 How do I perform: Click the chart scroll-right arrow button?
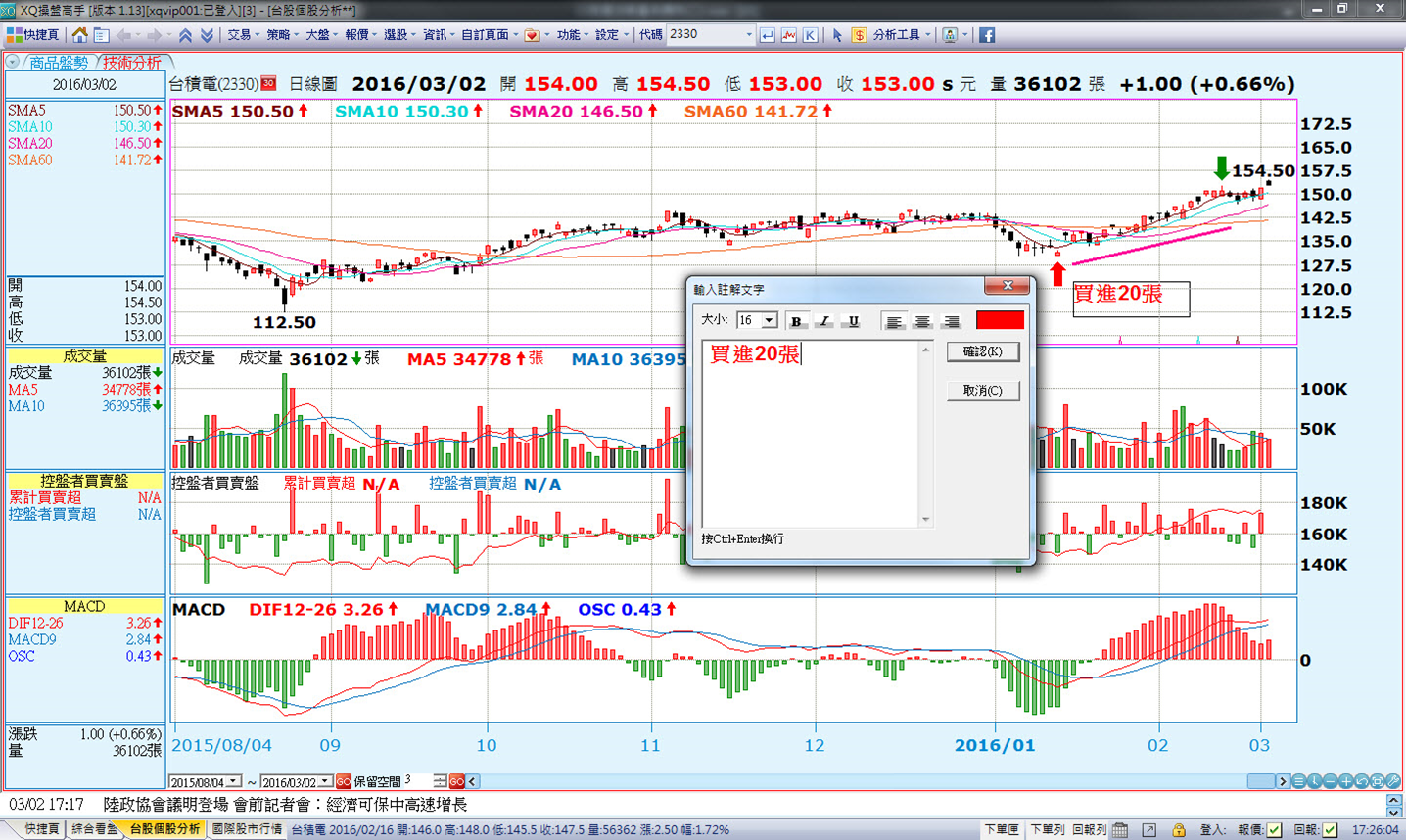click(1282, 781)
